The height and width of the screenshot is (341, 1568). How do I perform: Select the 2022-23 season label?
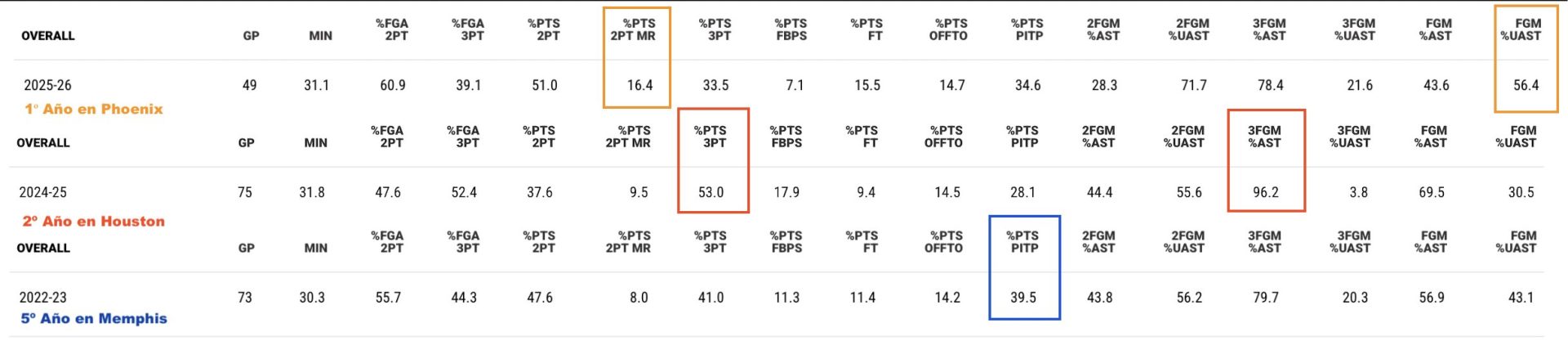(42, 298)
